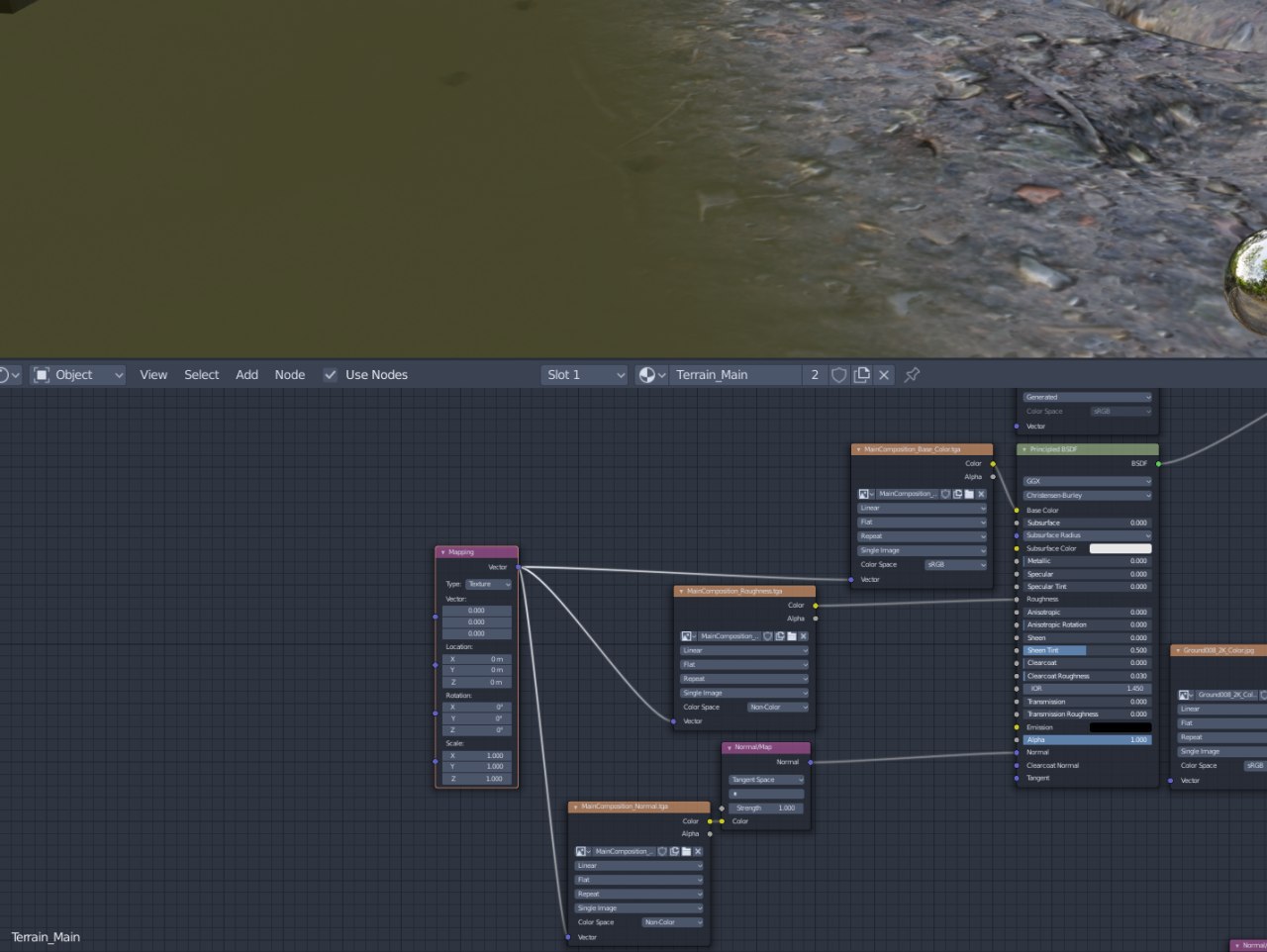Collapse the Ground008_2K_Color.jpg node
The height and width of the screenshot is (952, 1267).
tap(1178, 650)
